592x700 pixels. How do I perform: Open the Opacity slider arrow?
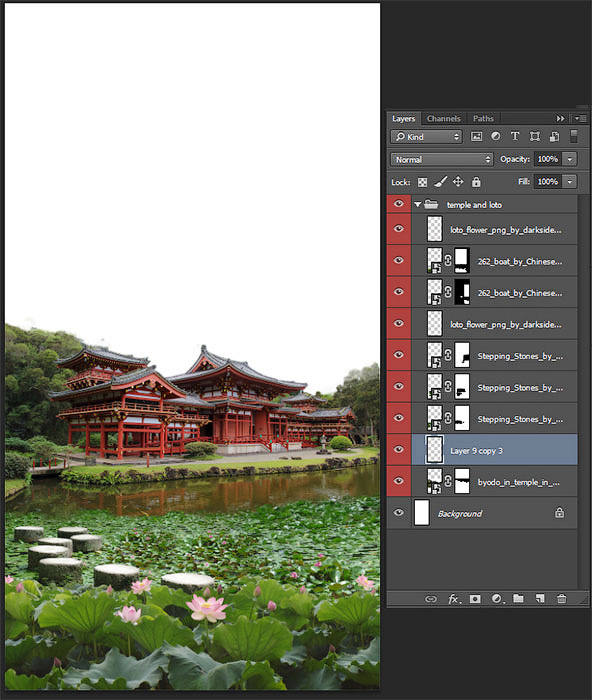(x=570, y=159)
